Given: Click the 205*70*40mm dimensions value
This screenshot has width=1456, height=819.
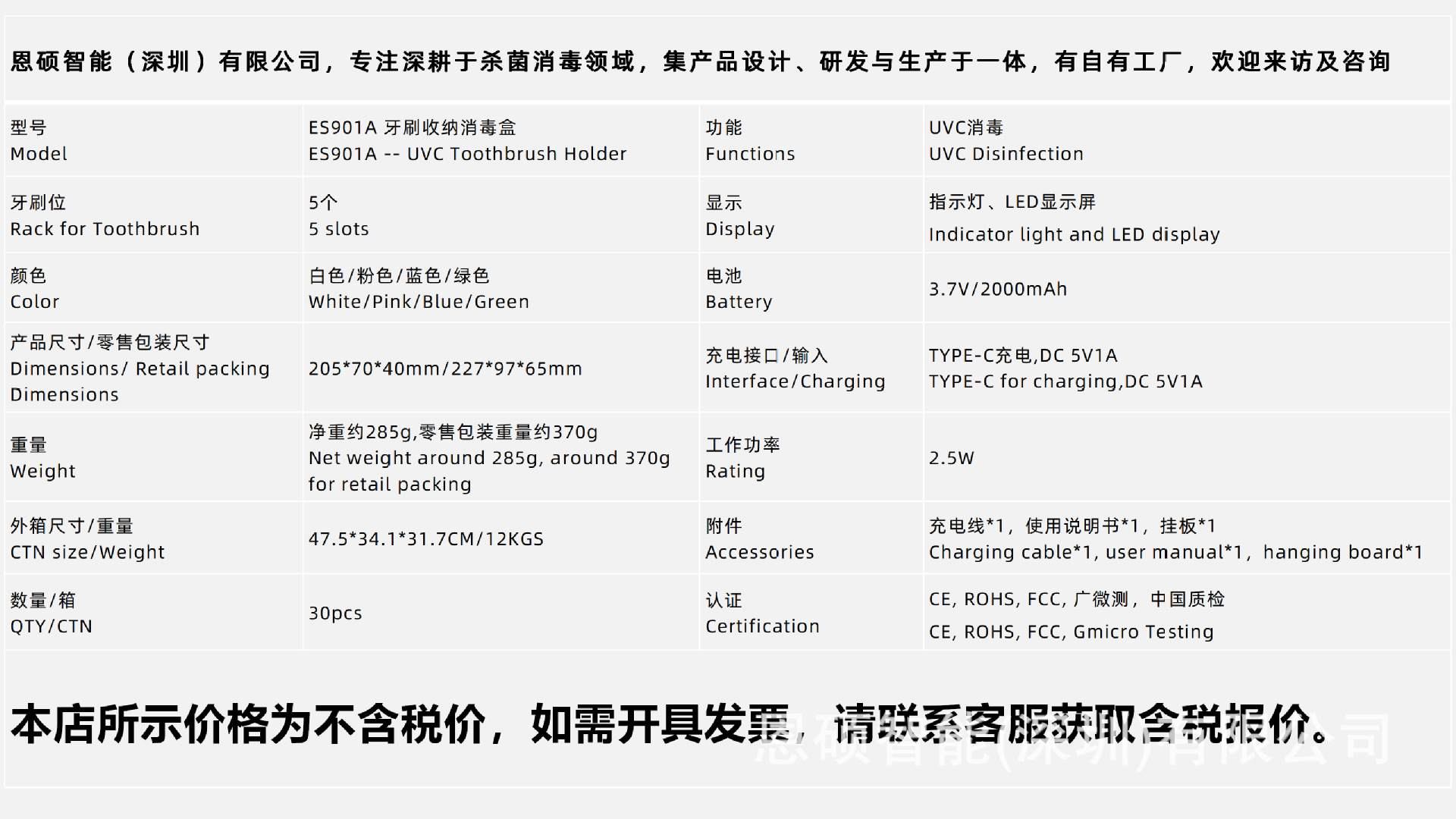Looking at the screenshot, I should [x=445, y=369].
